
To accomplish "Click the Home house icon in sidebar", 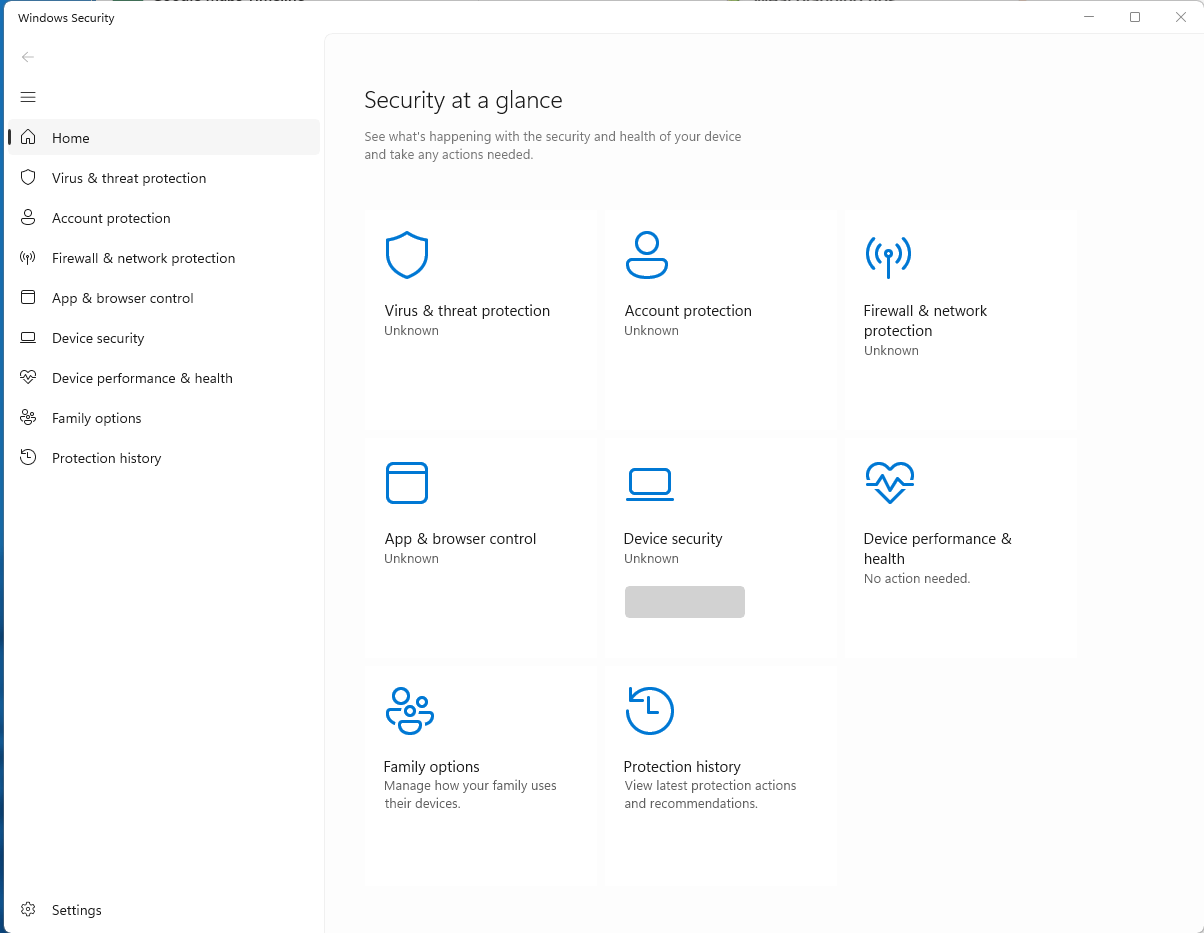I will tap(28, 137).
